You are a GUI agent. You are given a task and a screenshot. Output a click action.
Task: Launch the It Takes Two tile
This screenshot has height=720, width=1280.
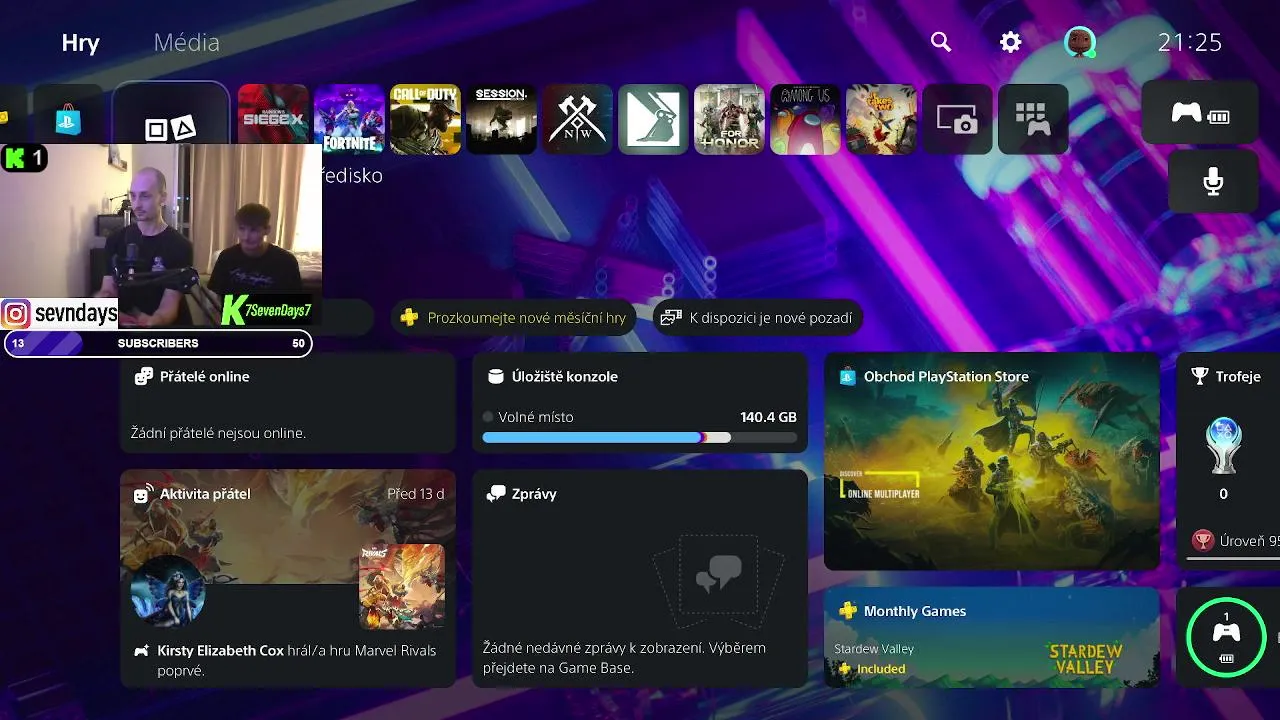[x=881, y=119]
